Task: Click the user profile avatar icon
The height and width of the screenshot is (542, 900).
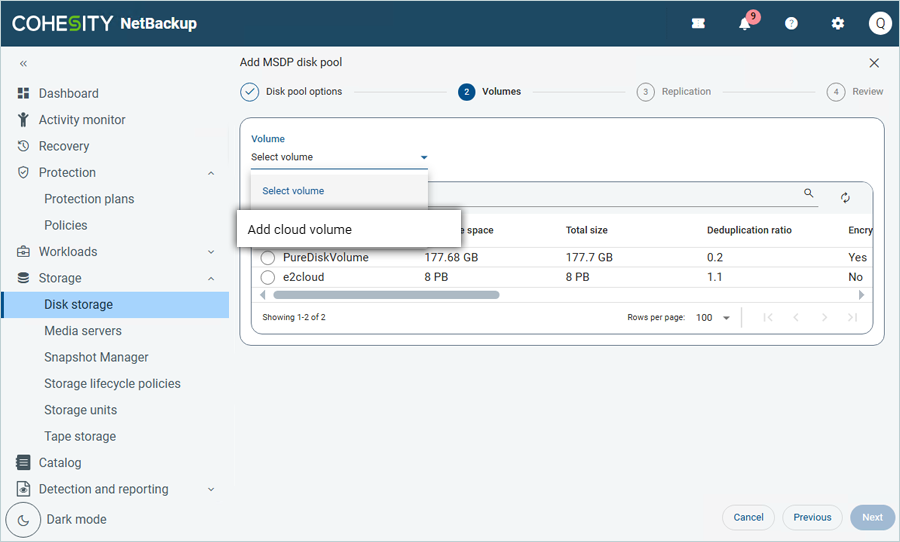Action: click(x=879, y=24)
